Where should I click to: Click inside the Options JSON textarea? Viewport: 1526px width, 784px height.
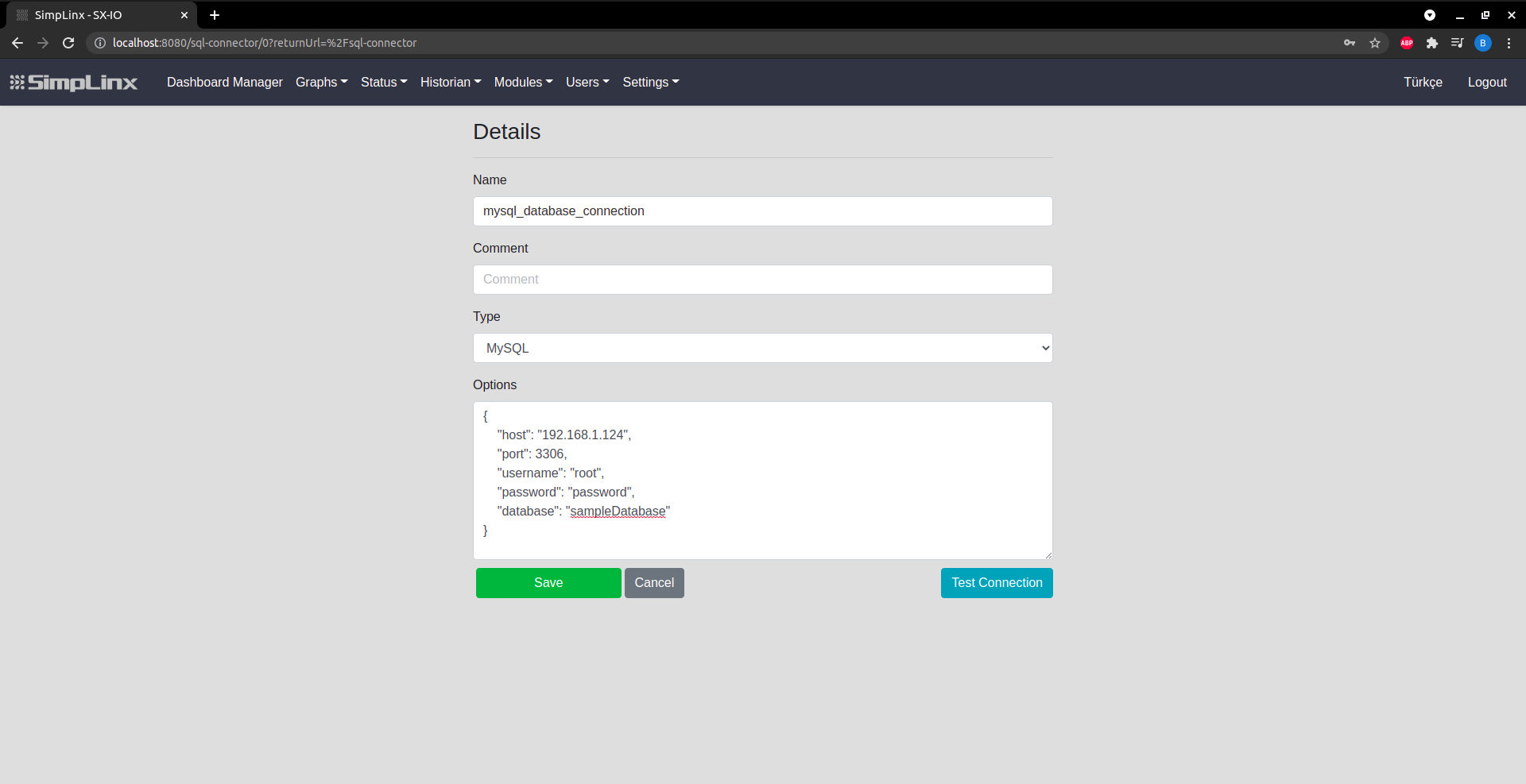[763, 481]
